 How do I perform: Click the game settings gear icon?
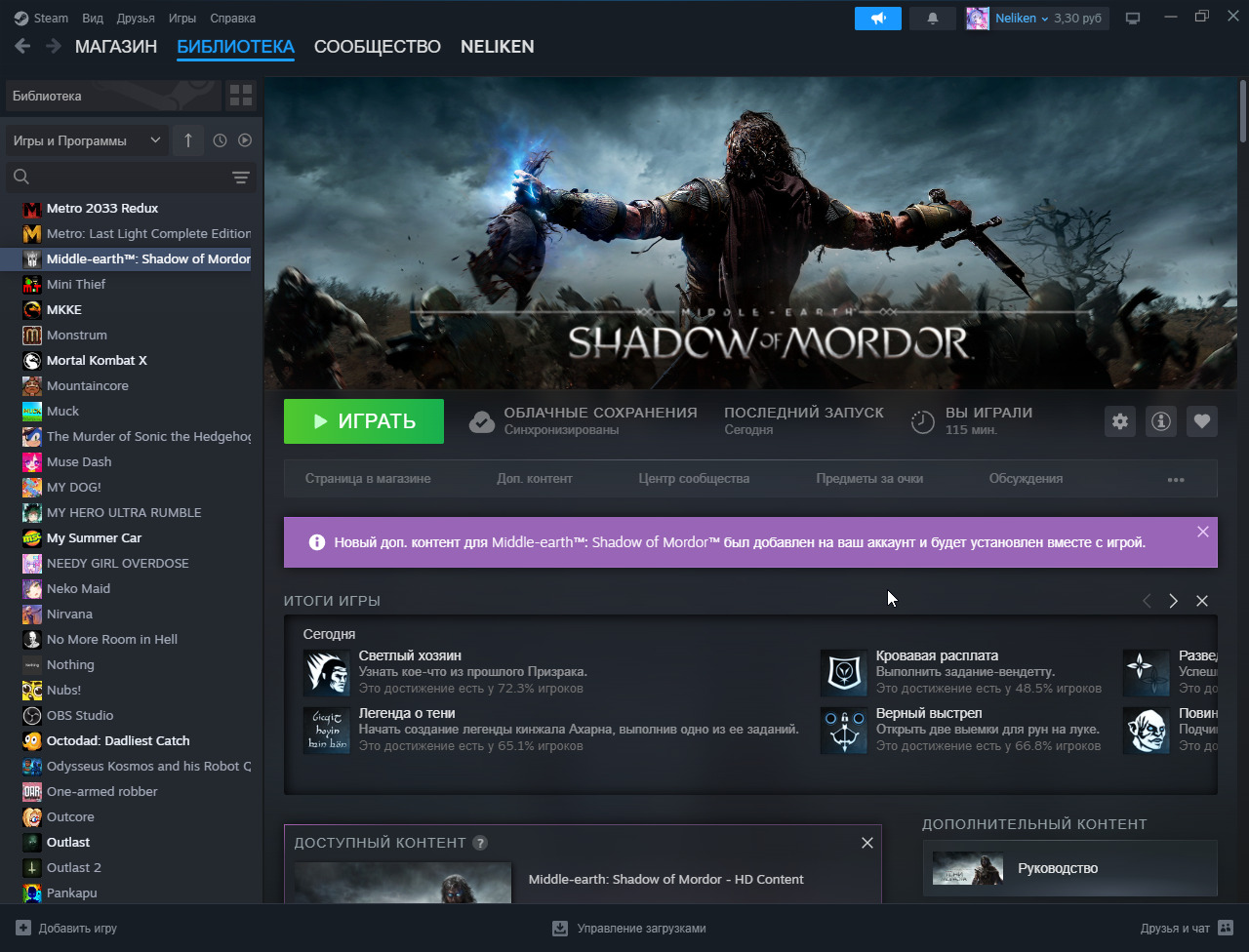(1120, 421)
